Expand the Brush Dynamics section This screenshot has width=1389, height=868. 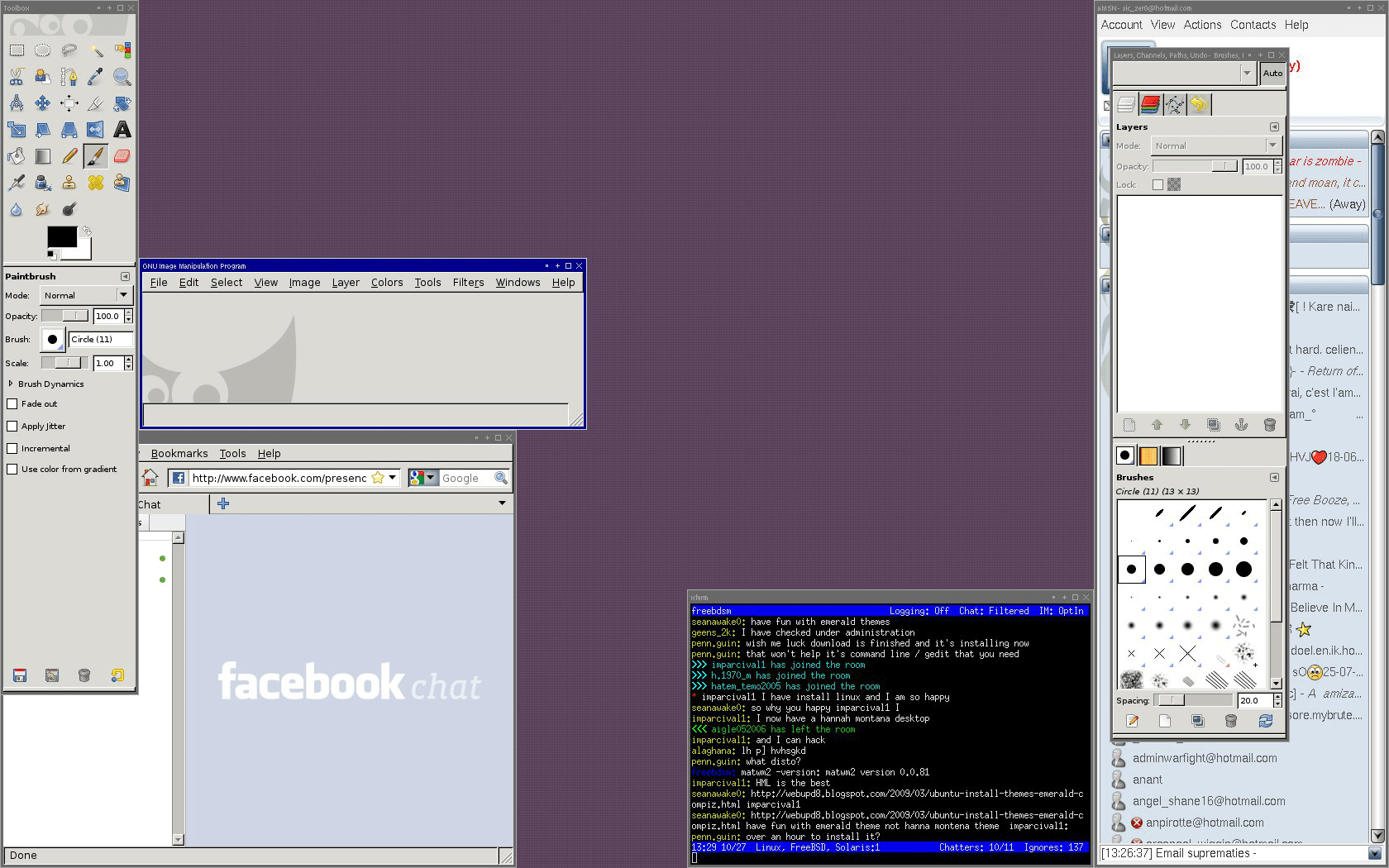11,384
